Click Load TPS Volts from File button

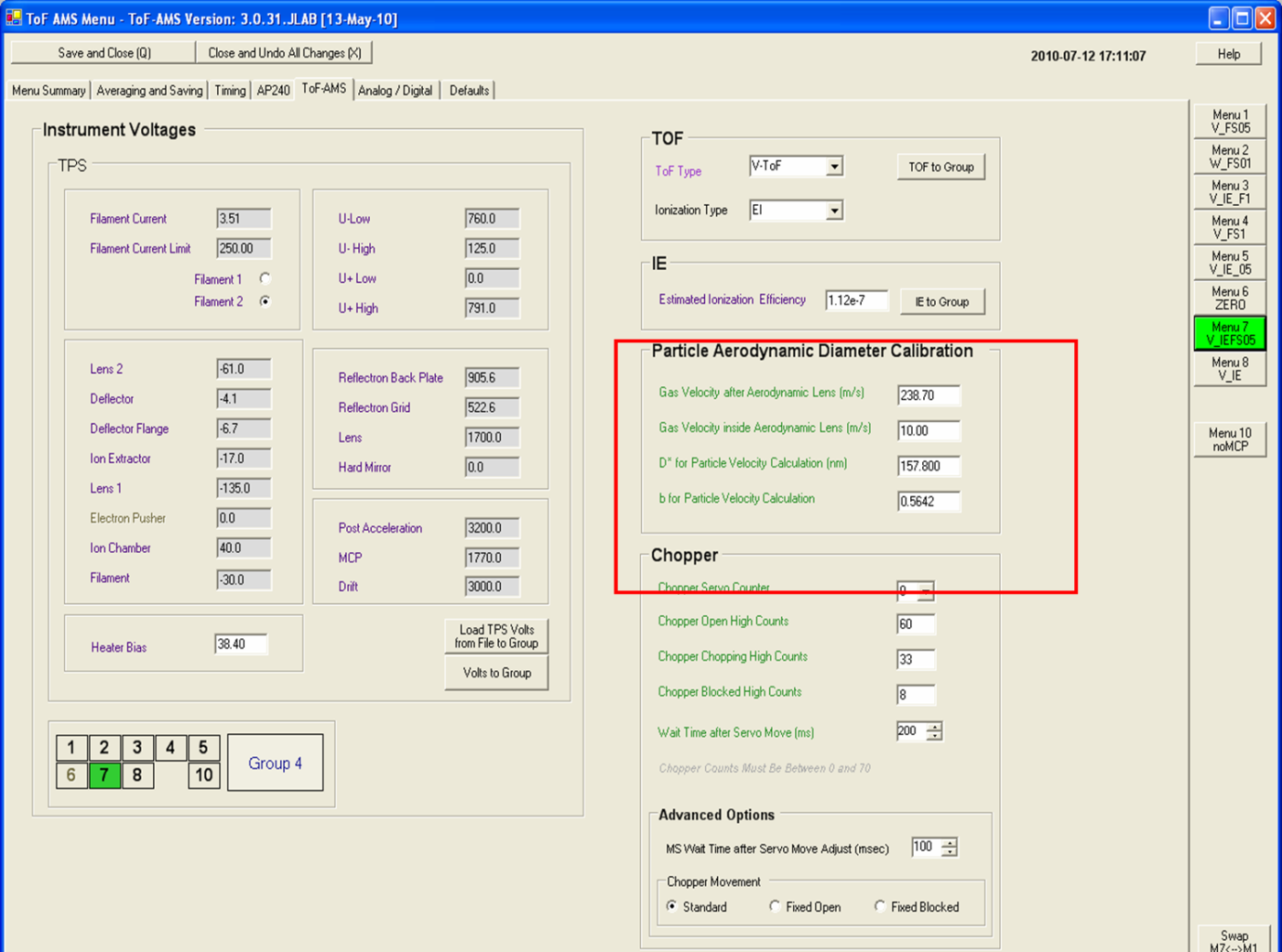496,636
